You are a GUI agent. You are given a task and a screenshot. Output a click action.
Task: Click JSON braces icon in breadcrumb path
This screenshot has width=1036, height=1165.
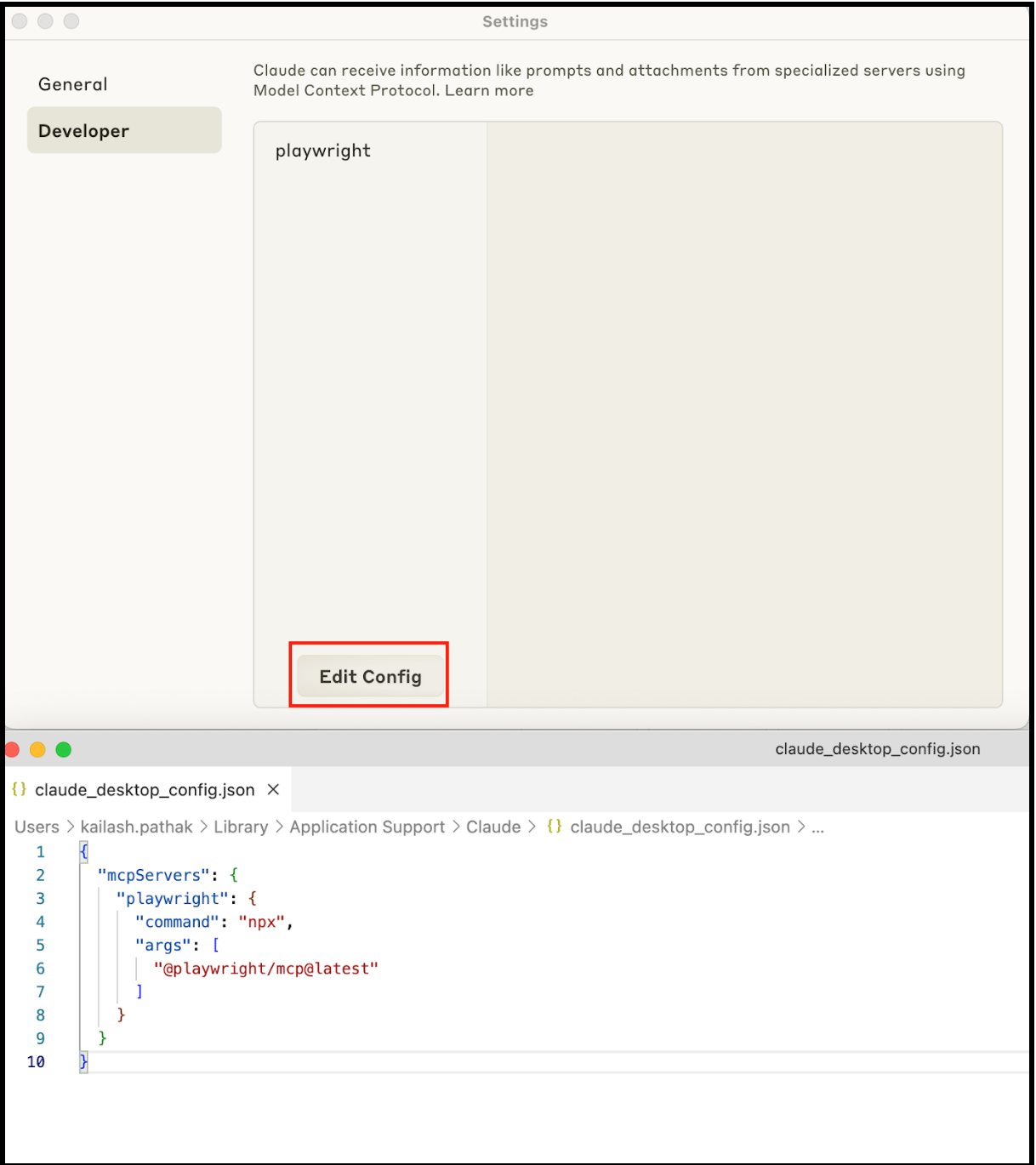point(555,827)
